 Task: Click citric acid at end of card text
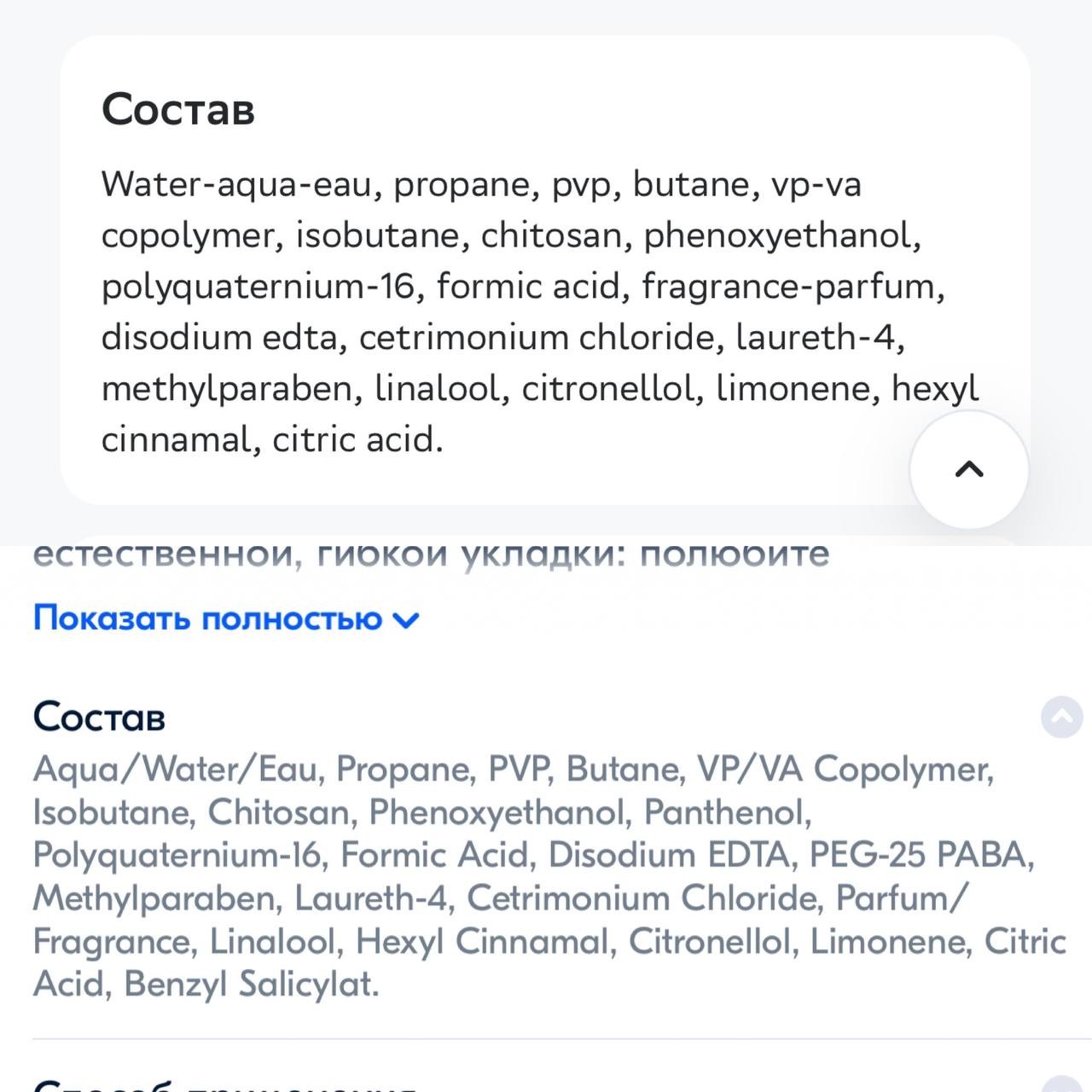coord(357,440)
